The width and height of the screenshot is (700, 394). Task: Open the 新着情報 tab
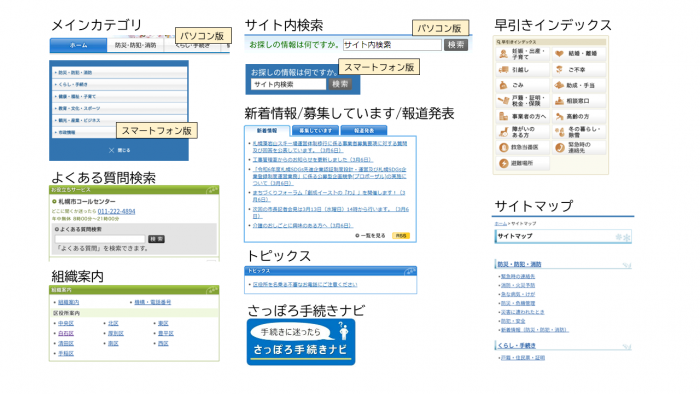click(x=267, y=131)
